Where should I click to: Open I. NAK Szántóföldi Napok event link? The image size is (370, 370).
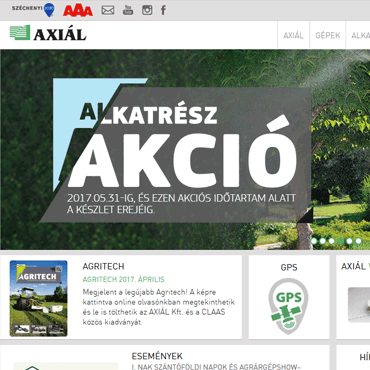pos(216,367)
